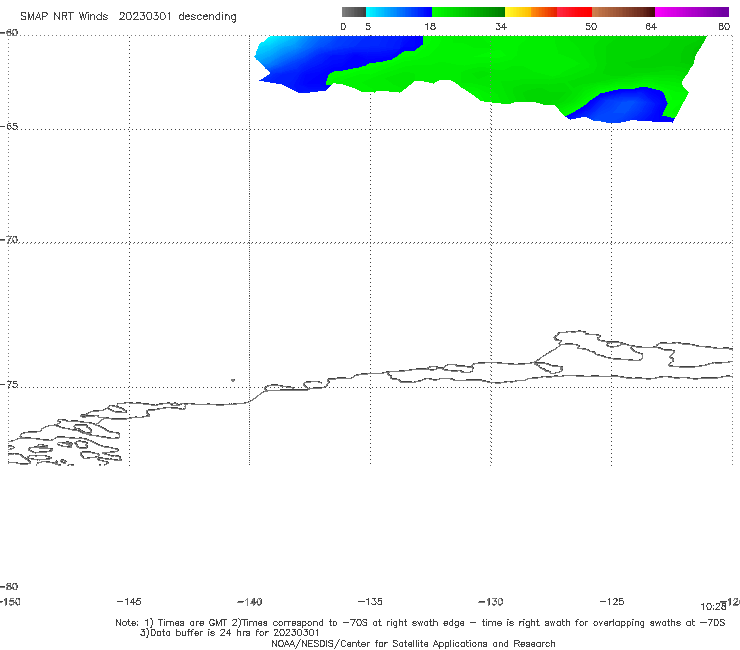This screenshot has height=650, width=740.
Task: Click the color scale label '18'
Action: (x=429, y=26)
